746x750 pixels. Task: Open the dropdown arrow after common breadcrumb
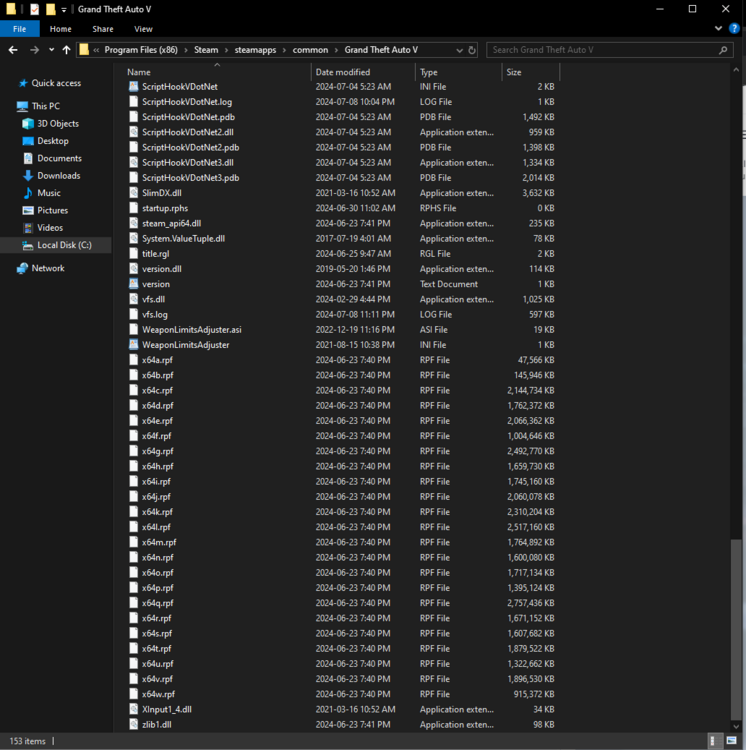pos(337,50)
